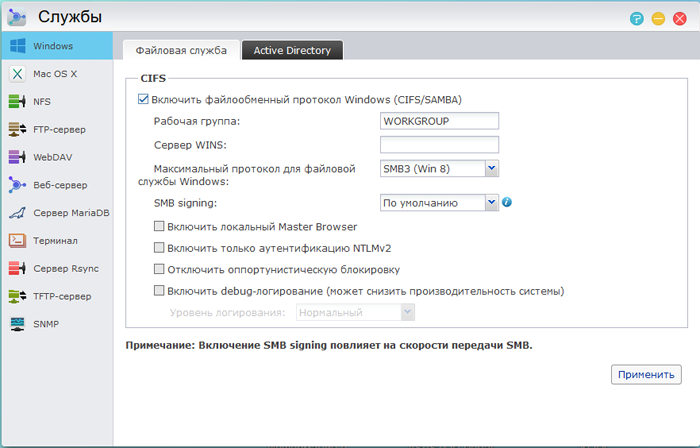700x448 pixels.
Task: Click the Рабочая группа WORKGROUP field
Action: [439, 121]
